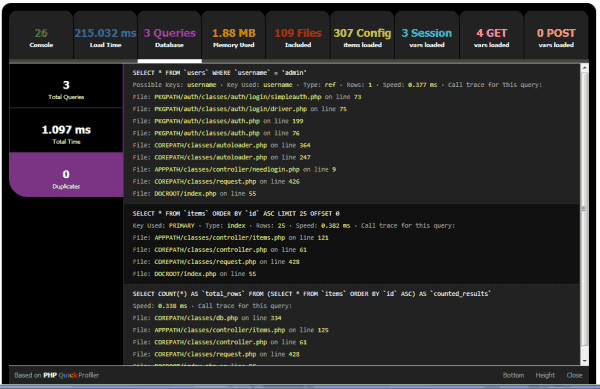Open the 307 Config items tab
The height and width of the screenshot is (389, 600).
[362, 36]
